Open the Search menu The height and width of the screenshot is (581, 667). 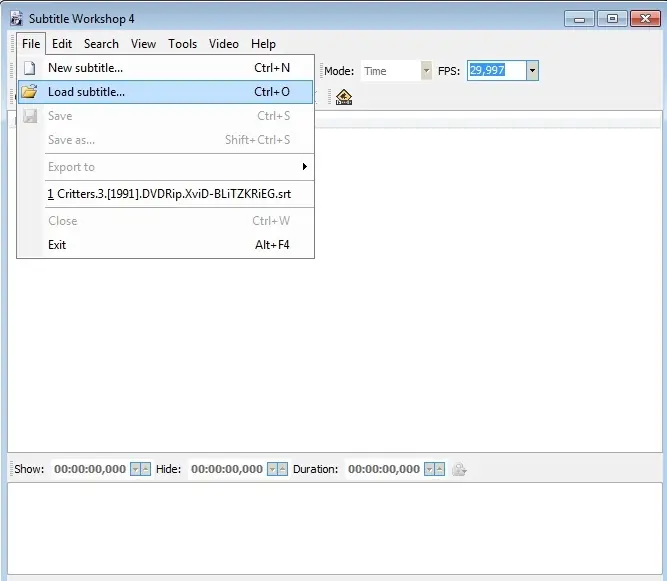coord(101,44)
